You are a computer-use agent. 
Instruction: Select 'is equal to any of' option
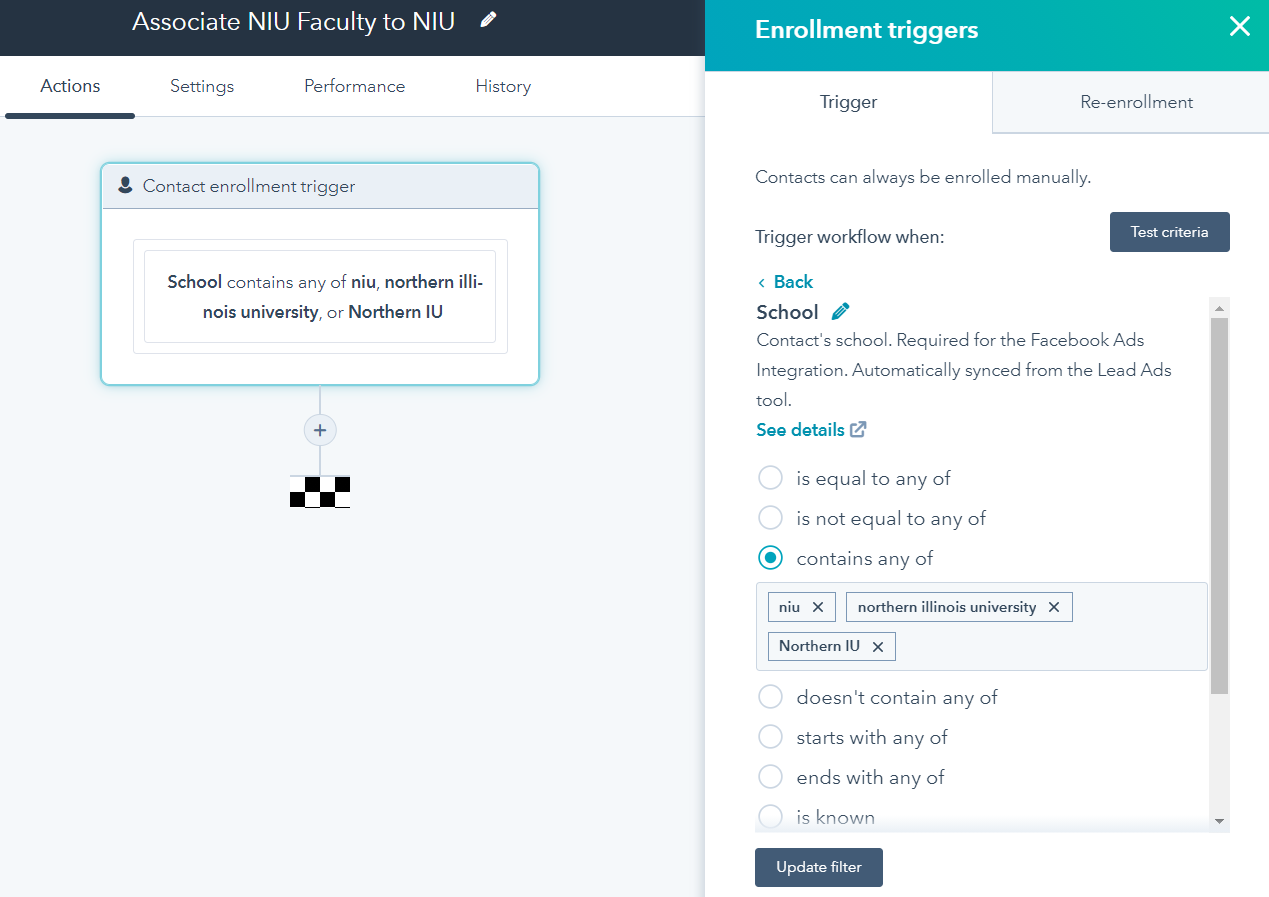770,478
